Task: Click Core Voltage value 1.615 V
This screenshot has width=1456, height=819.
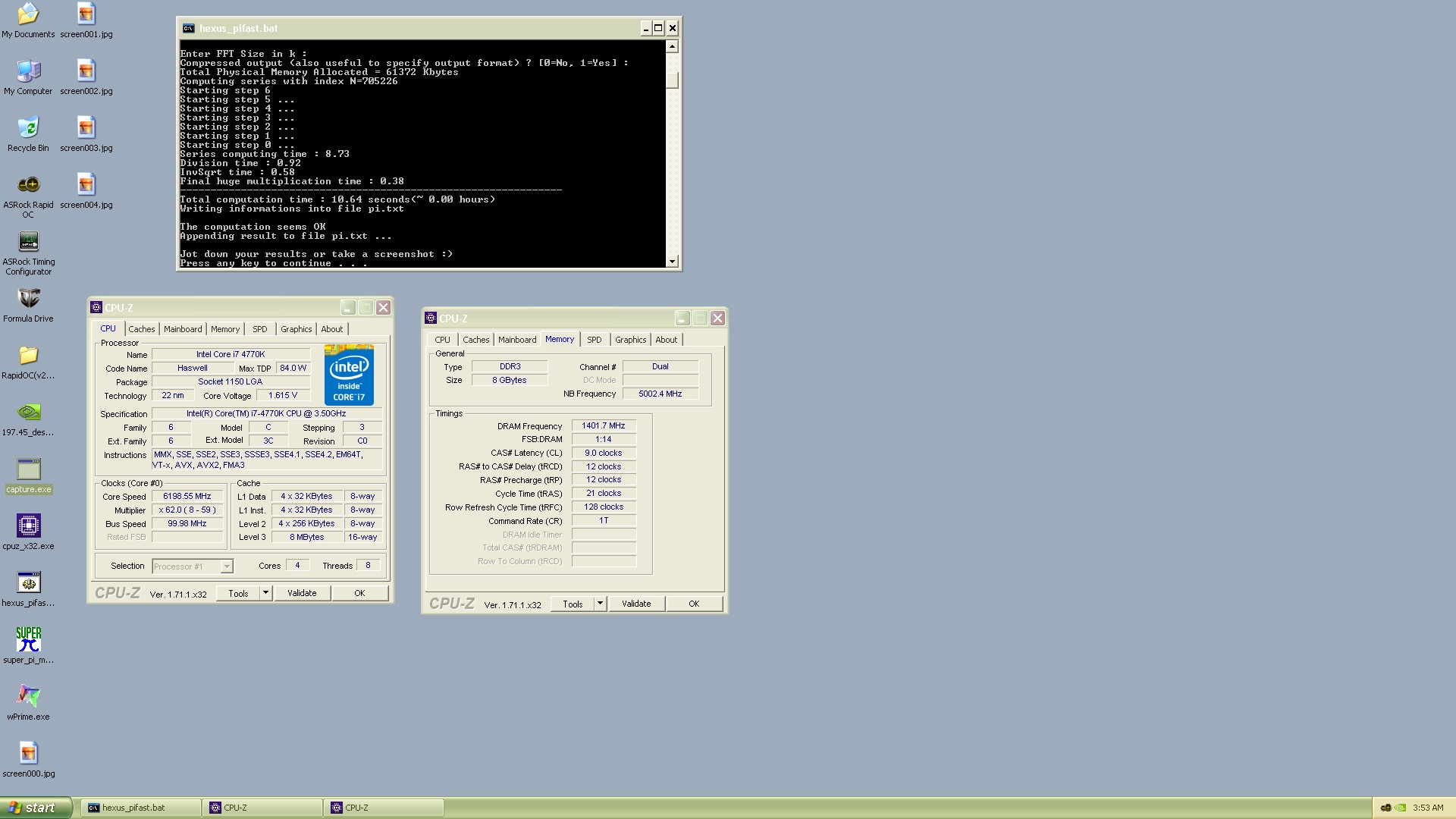Action: (x=283, y=395)
